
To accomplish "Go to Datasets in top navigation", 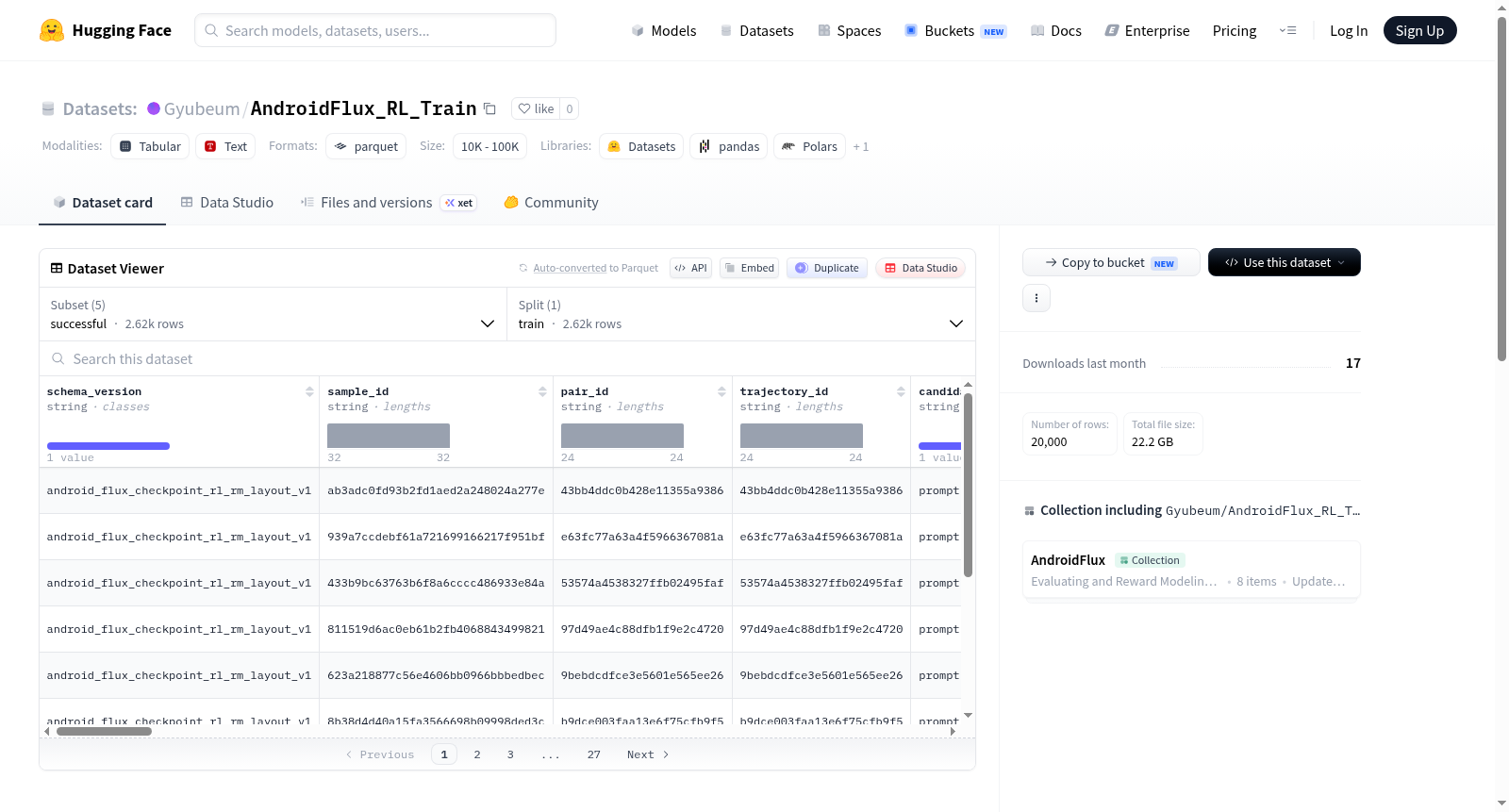I will 756,31.
